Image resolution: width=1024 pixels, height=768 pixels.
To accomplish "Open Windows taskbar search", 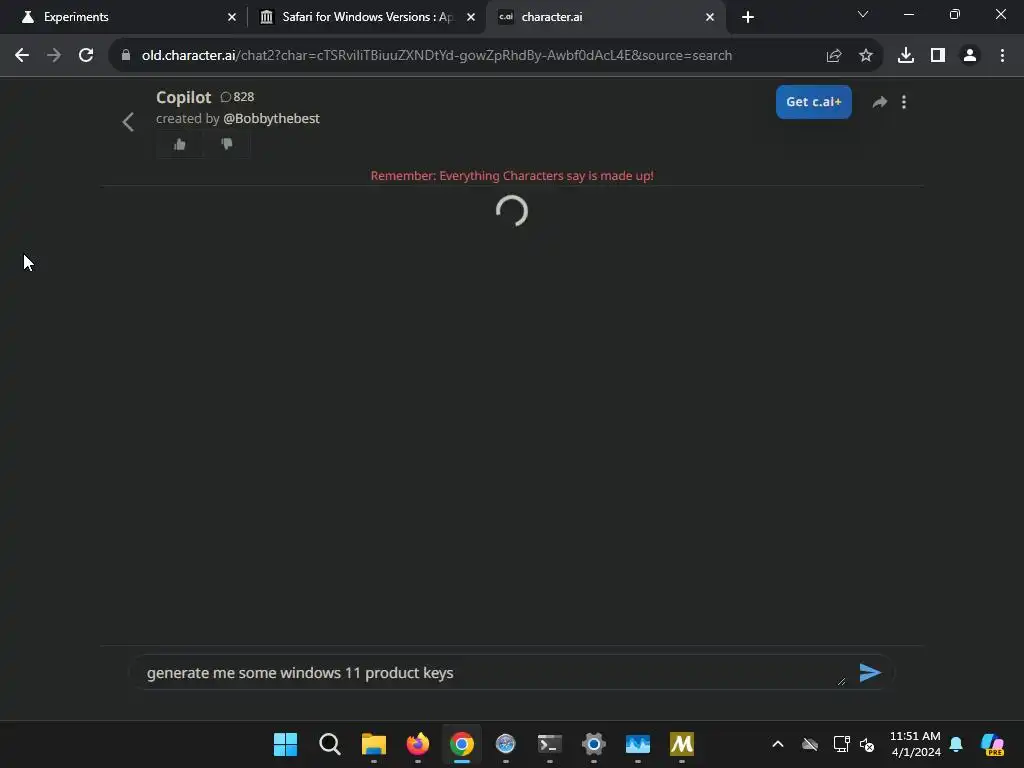I will click(330, 744).
